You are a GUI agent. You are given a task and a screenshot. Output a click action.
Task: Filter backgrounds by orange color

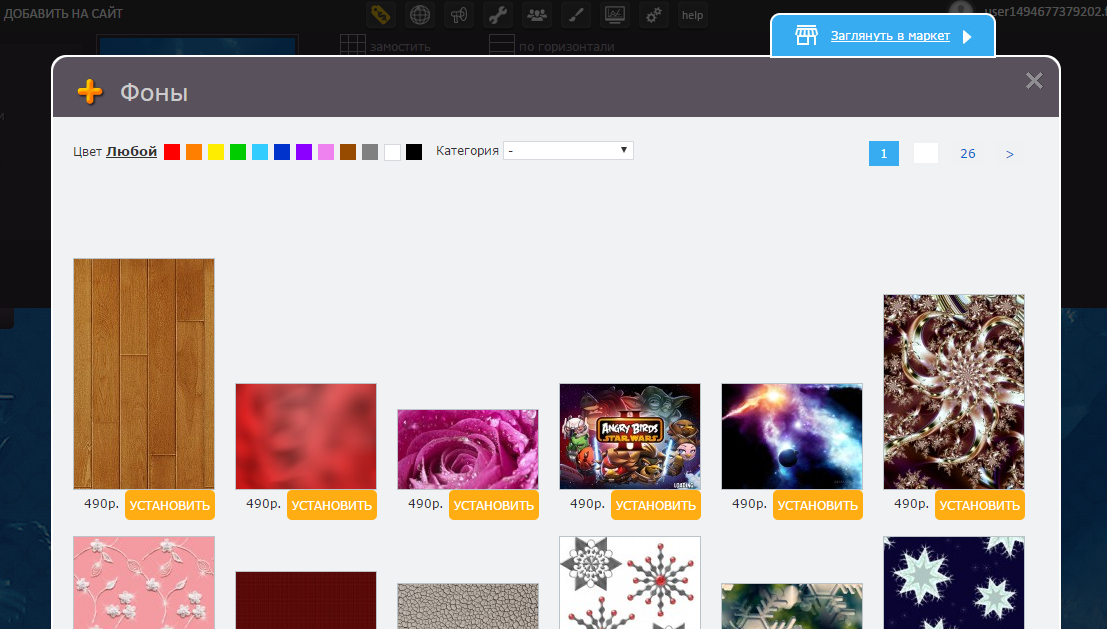coord(194,152)
